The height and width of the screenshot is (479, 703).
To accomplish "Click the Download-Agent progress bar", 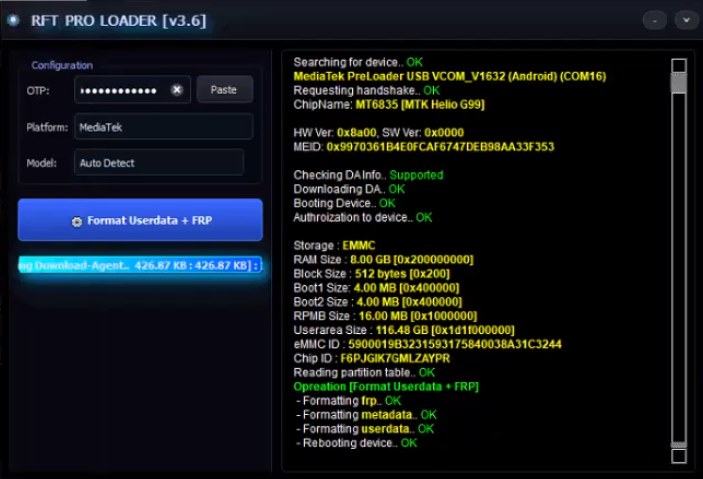I will tap(140, 265).
